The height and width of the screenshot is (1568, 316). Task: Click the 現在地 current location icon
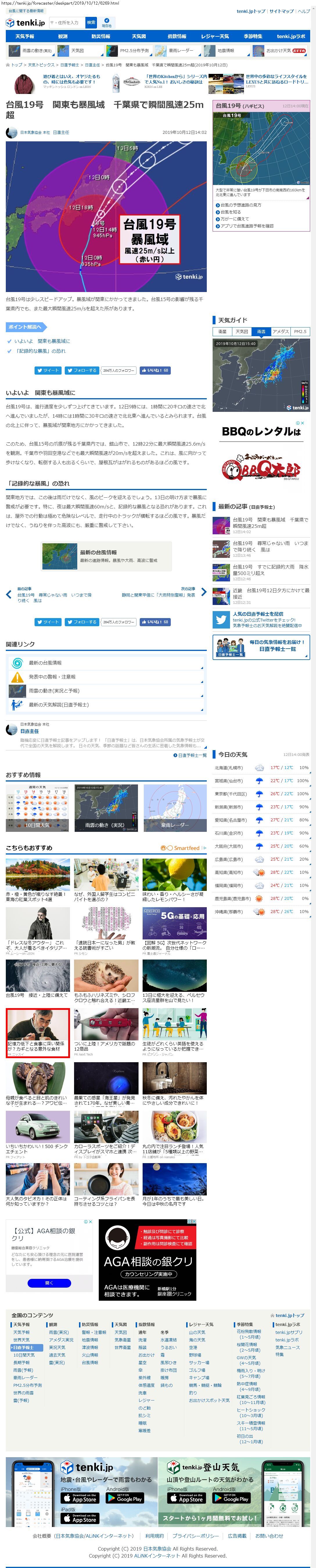tap(106, 22)
